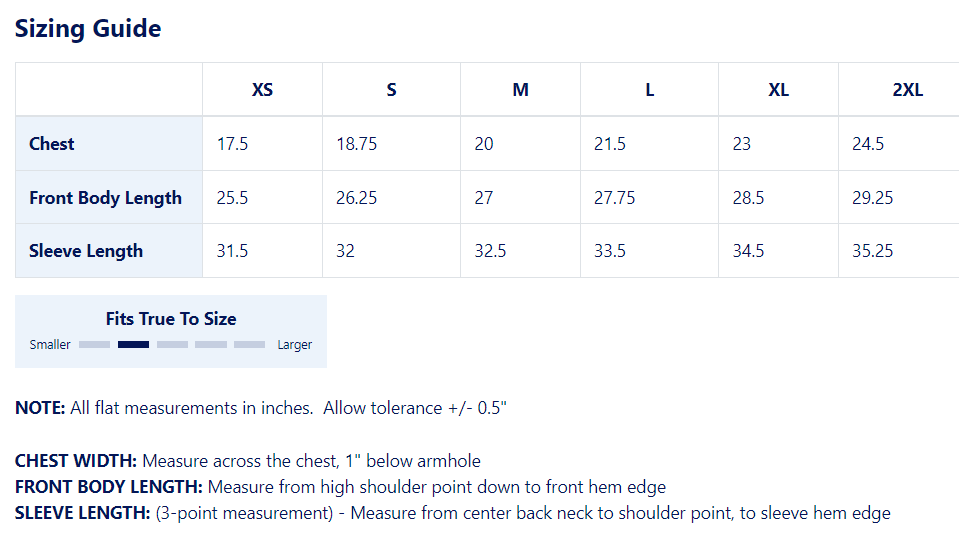This screenshot has width=959, height=558.
Task: Select the XL column header
Action: (x=778, y=90)
